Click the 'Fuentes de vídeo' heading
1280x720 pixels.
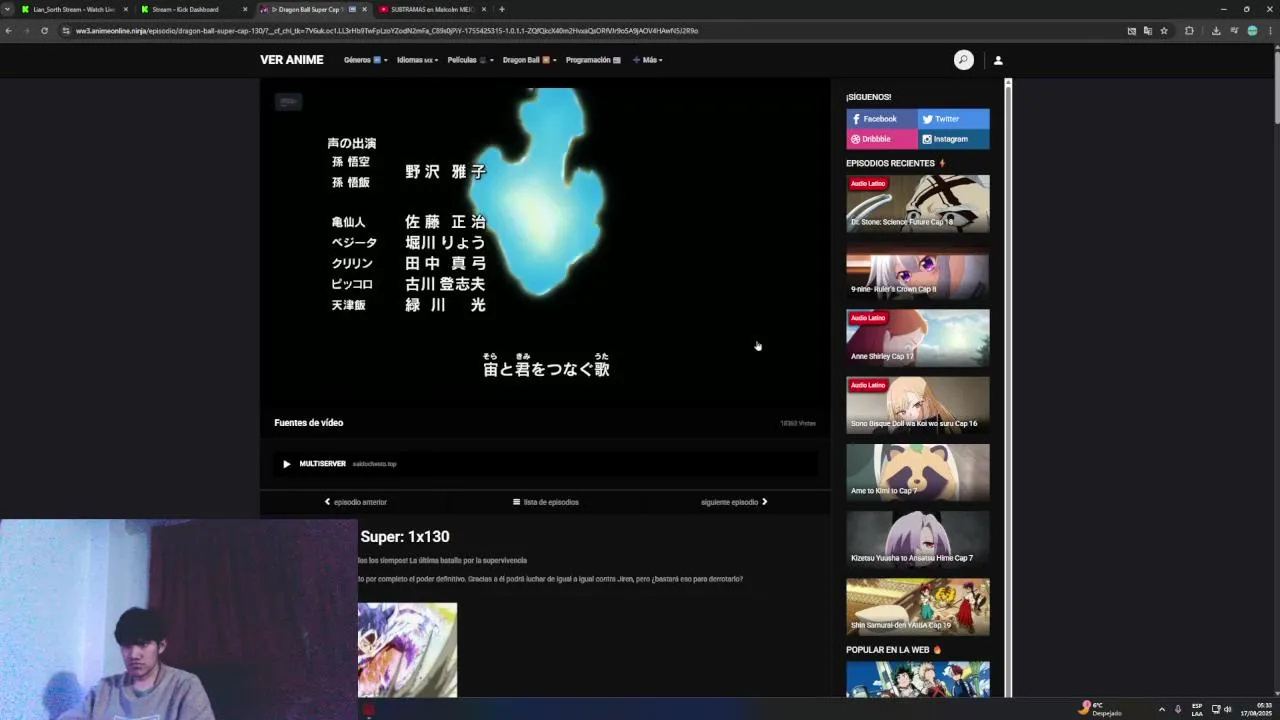309,423
